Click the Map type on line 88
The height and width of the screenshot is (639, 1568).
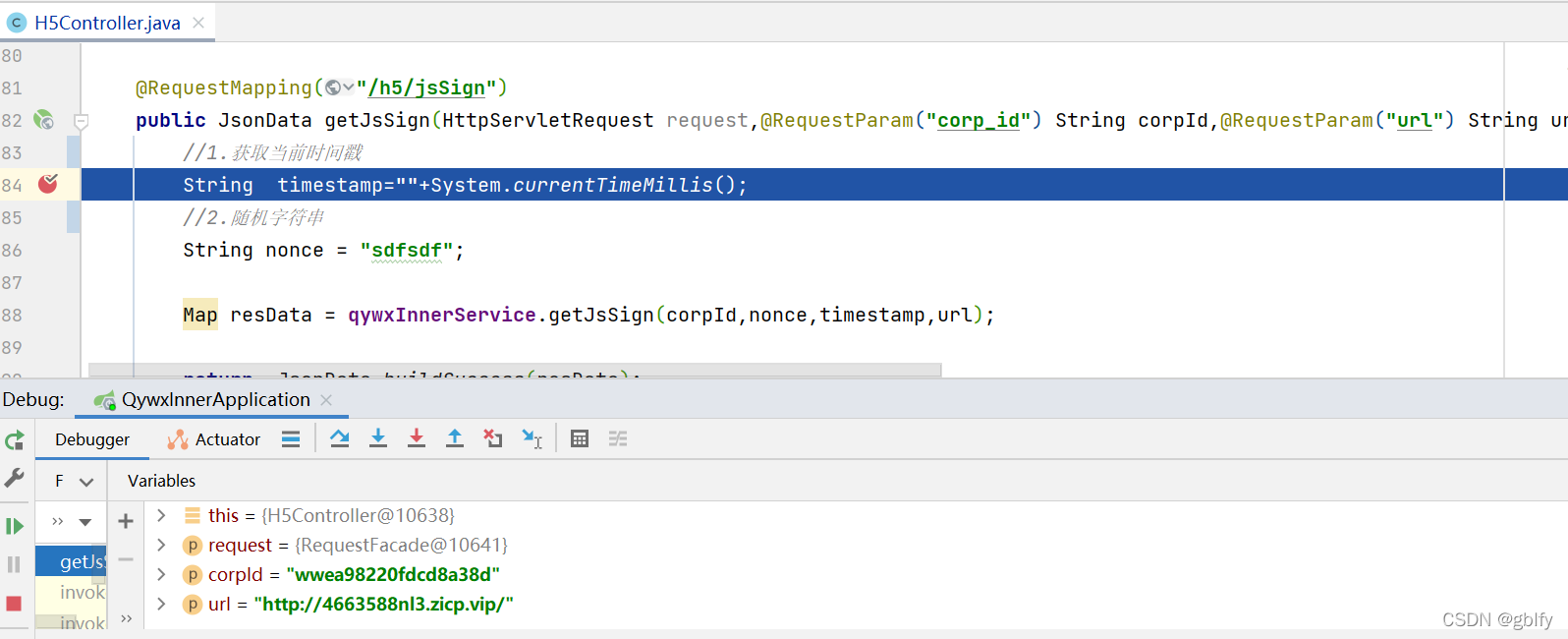(x=199, y=315)
